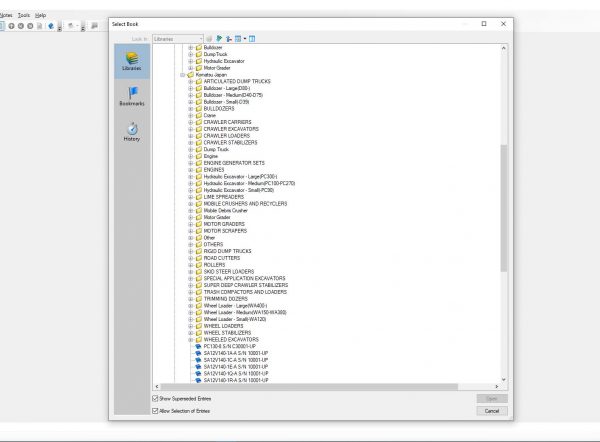The width and height of the screenshot is (600, 442).
Task: Click the horizontal scrollbar thumb
Action: (x=309, y=387)
